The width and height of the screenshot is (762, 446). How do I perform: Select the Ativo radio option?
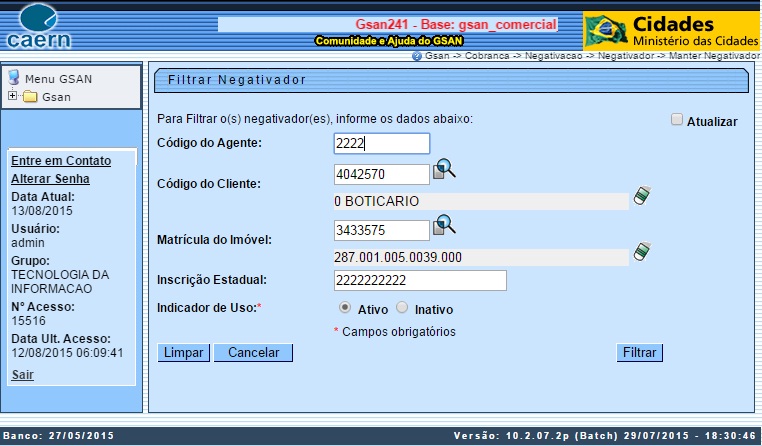(x=346, y=308)
